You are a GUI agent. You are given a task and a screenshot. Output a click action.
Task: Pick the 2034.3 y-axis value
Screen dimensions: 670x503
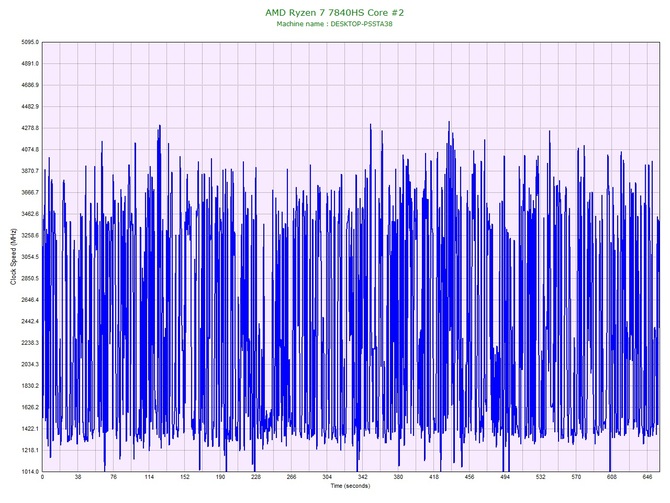pyautogui.click(x=29, y=365)
